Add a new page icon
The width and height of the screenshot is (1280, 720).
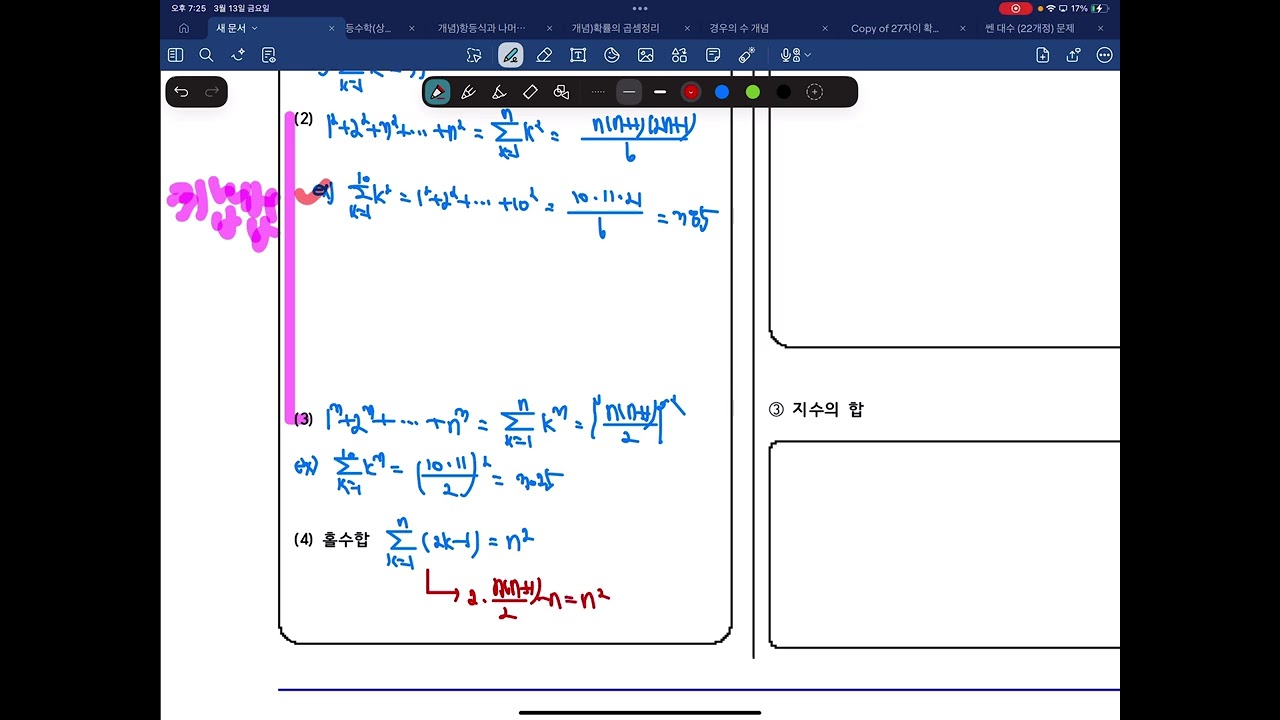click(1042, 55)
